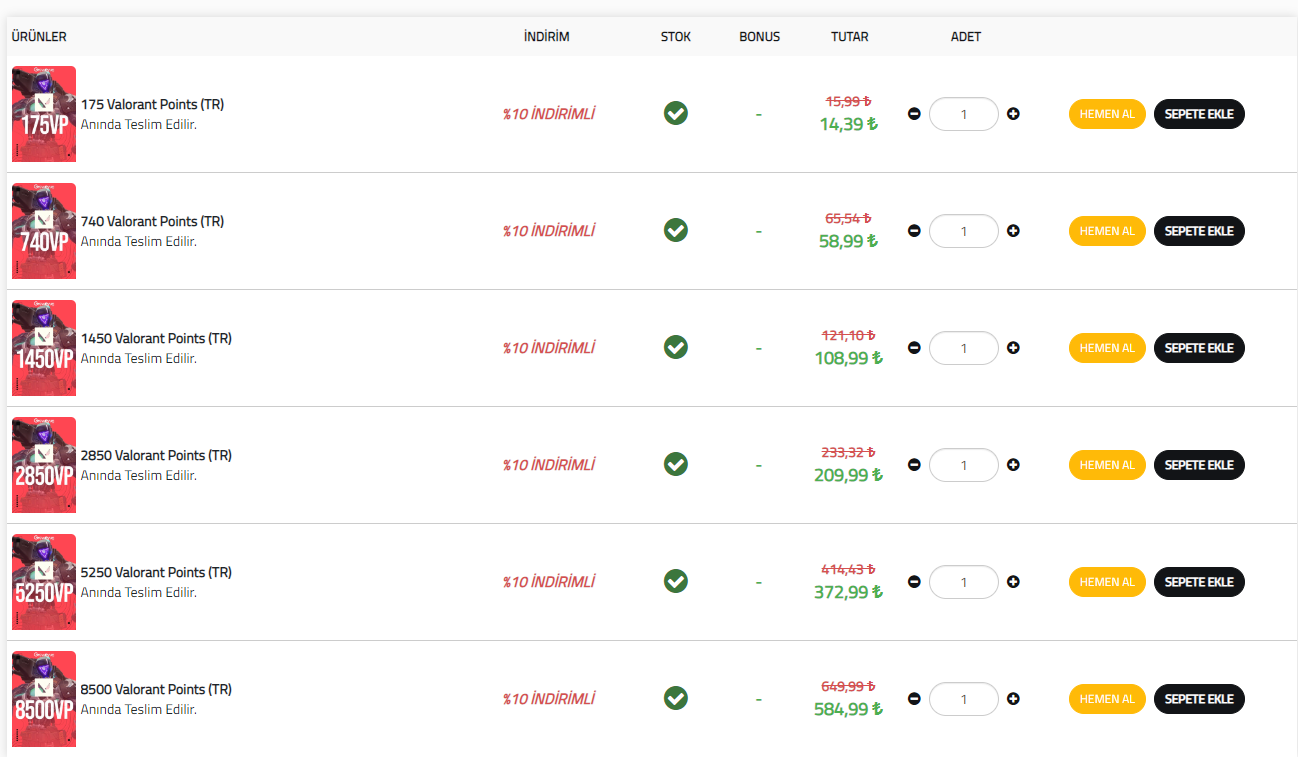This screenshot has height=757, width=1298.
Task: Add 1450 Valorant Points to cart
Action: coord(1199,348)
